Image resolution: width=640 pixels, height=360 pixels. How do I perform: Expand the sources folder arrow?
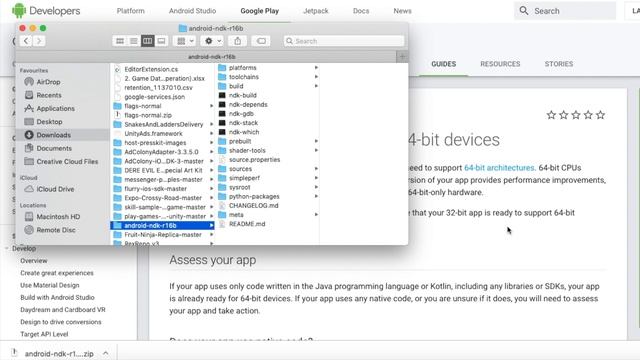[316, 169]
